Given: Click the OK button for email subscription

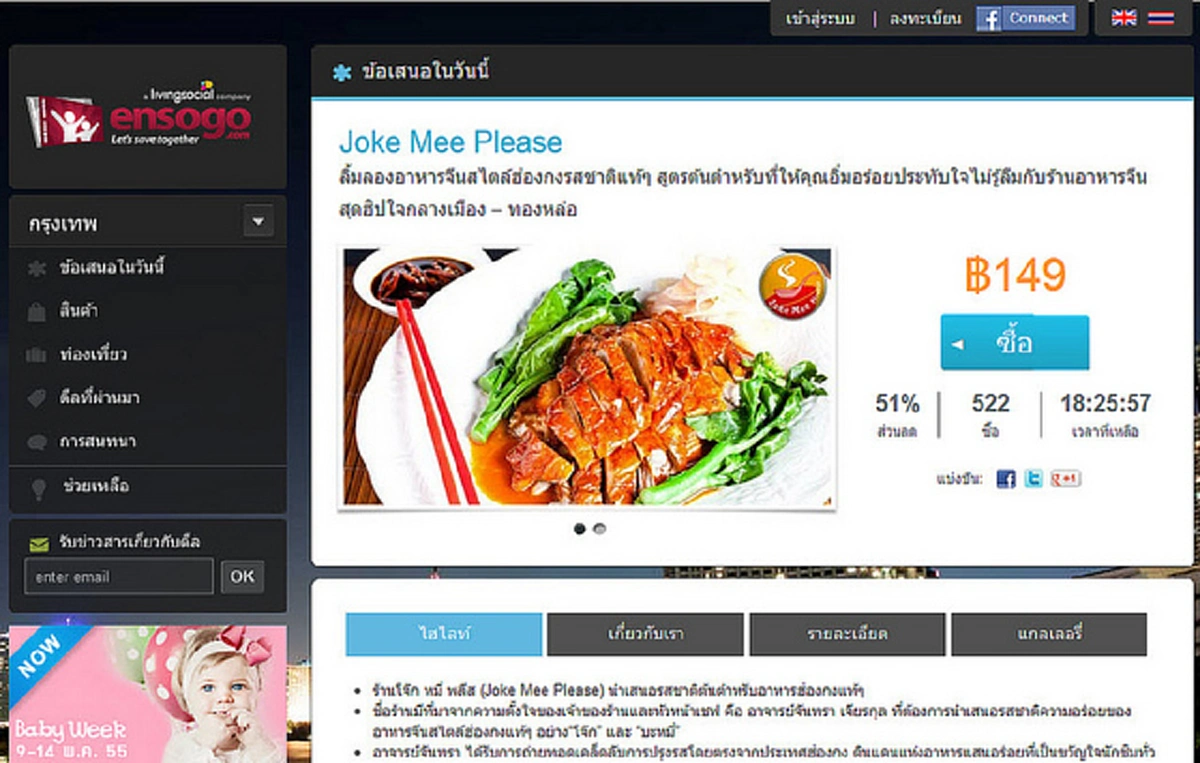Looking at the screenshot, I should pos(243,576).
